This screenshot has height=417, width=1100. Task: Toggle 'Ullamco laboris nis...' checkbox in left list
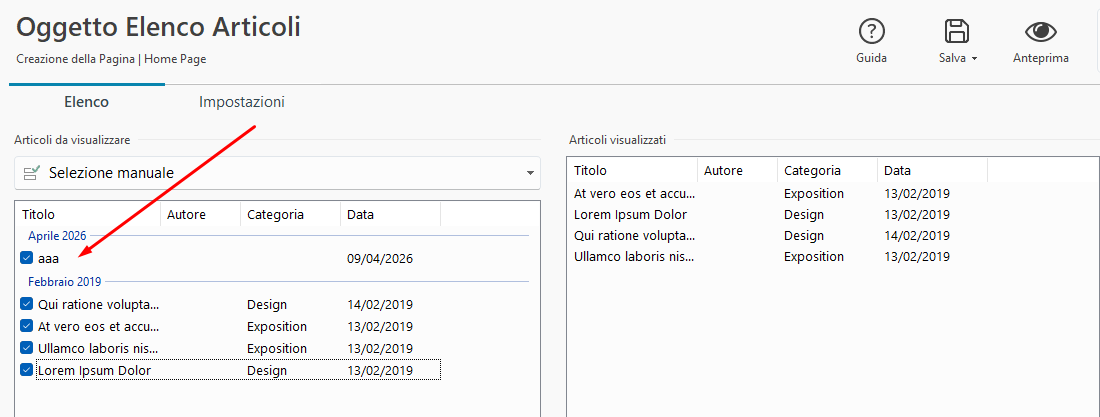coord(27,348)
